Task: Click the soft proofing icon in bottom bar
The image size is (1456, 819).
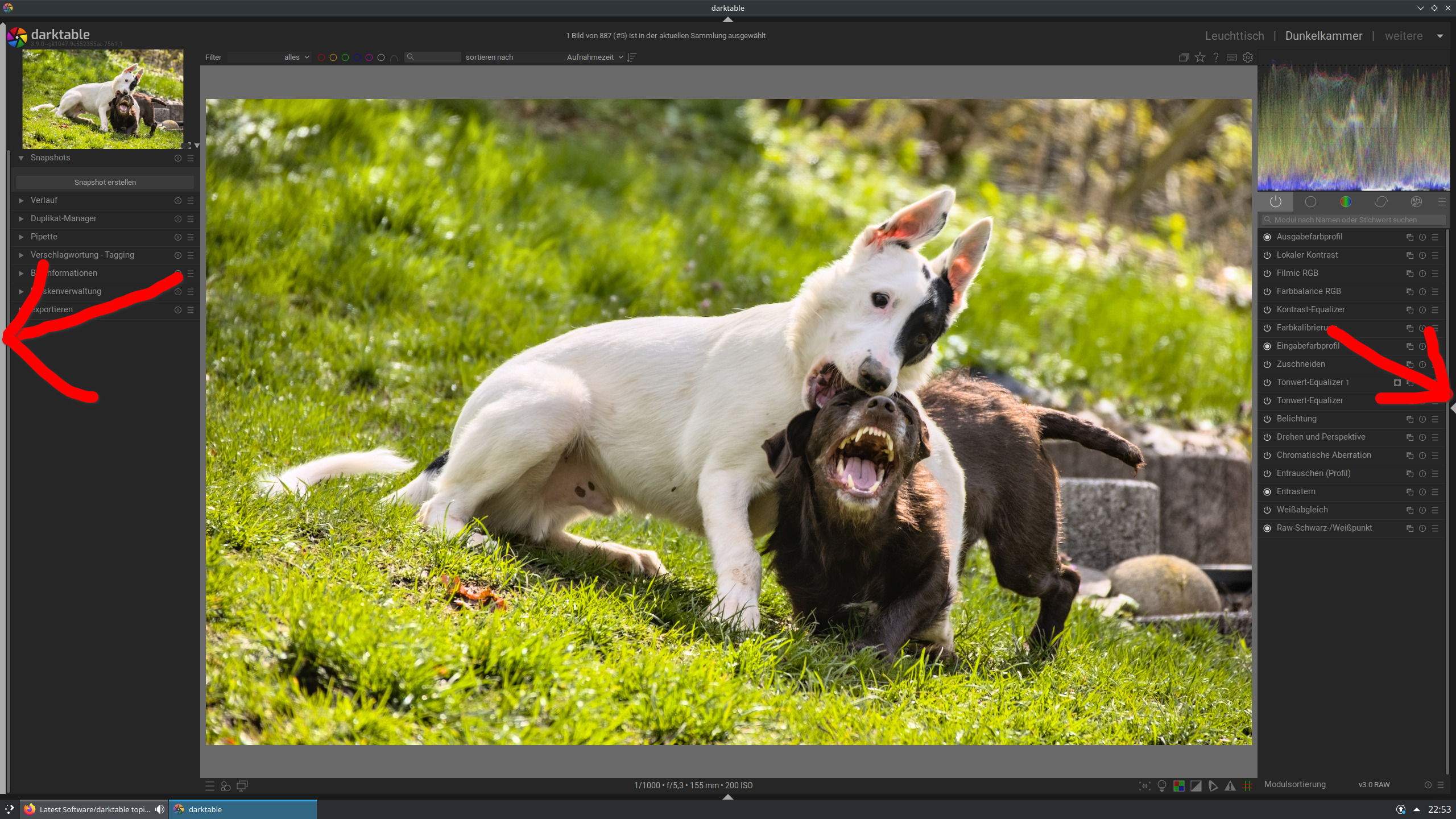Action: point(1213,785)
